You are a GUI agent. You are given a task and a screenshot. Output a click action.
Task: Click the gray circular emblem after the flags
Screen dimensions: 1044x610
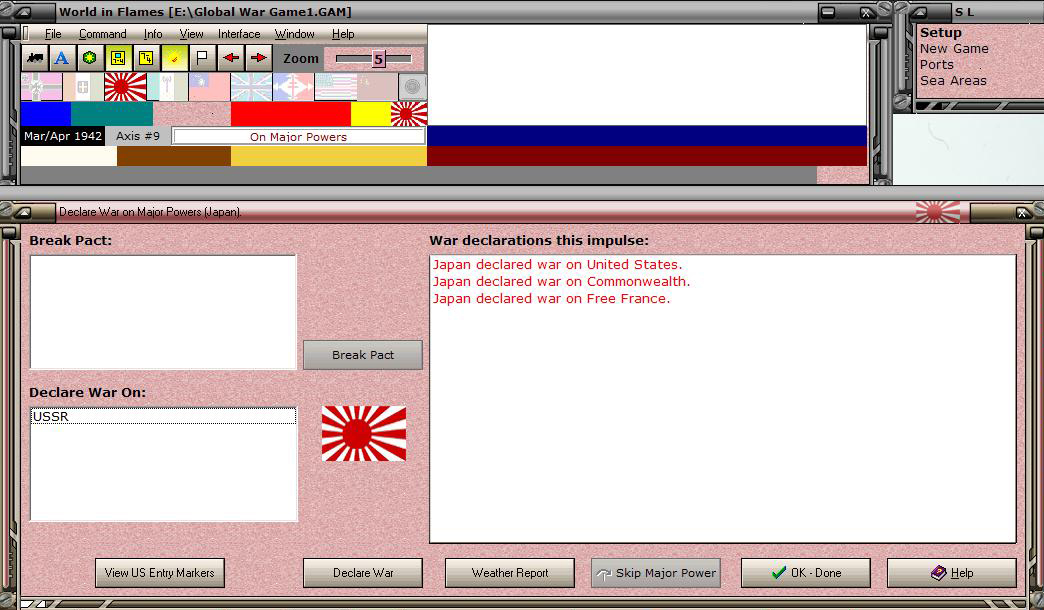tap(412, 87)
